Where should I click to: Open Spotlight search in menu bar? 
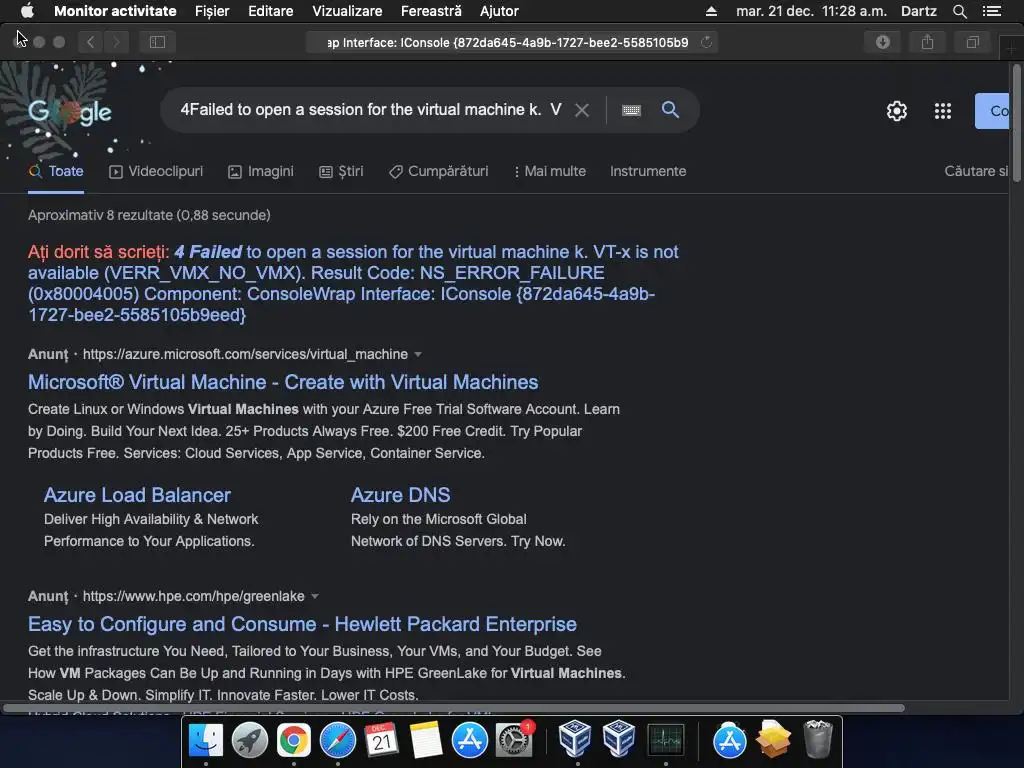[x=959, y=11]
